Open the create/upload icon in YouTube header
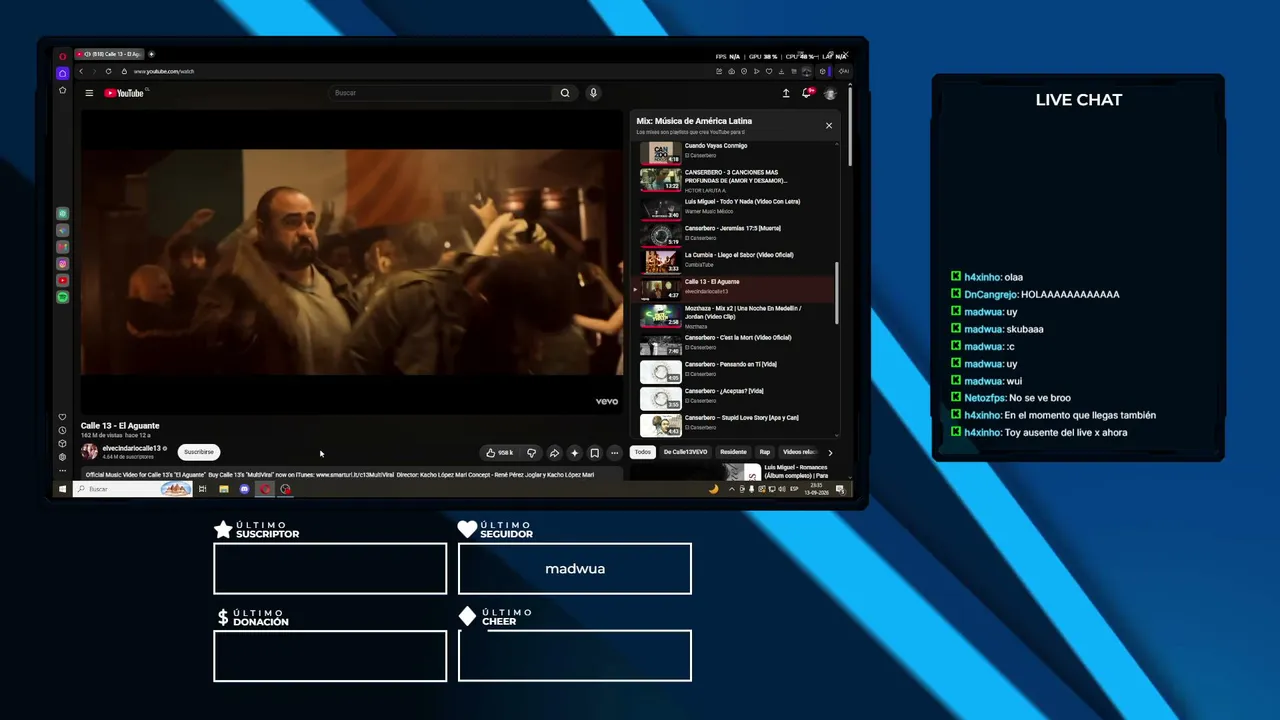Image resolution: width=1280 pixels, height=720 pixels. pos(786,93)
